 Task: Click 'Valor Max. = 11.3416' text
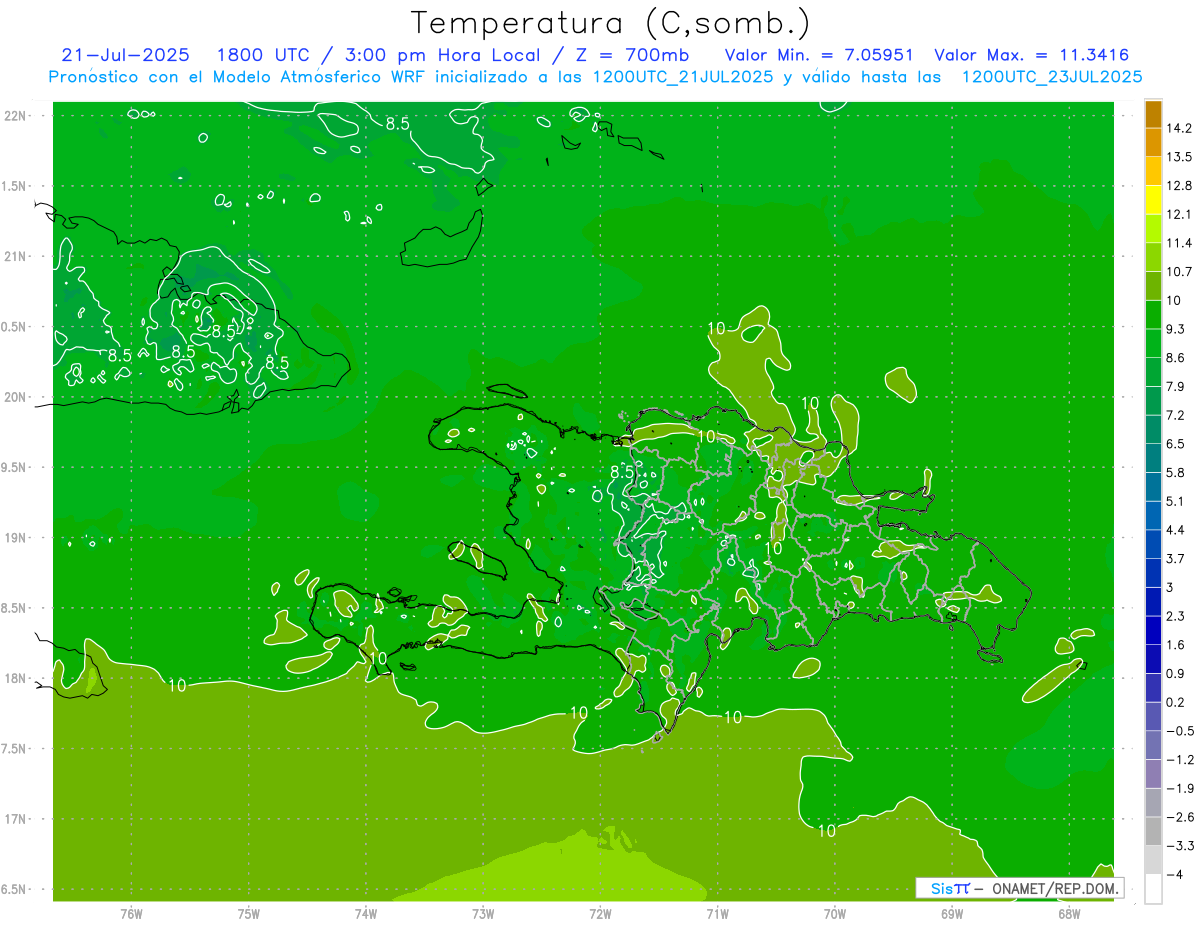pos(1032,55)
